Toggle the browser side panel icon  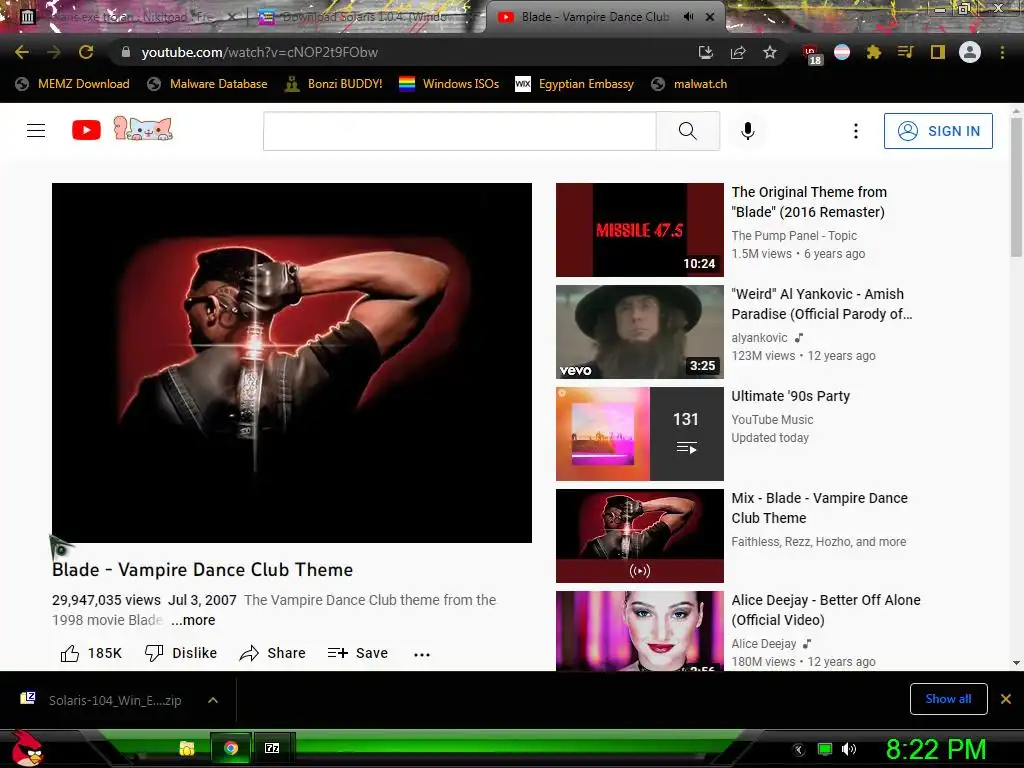pyautogui.click(x=938, y=52)
